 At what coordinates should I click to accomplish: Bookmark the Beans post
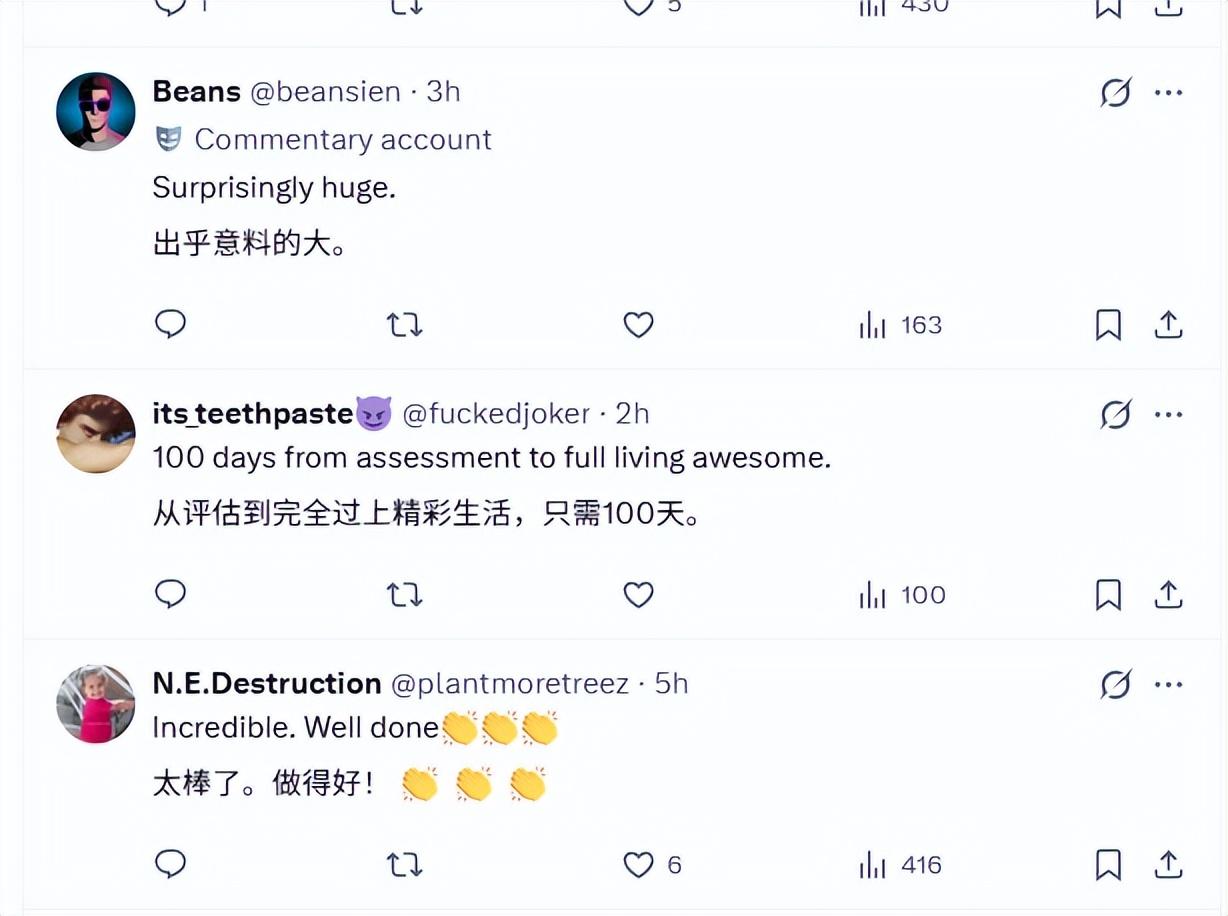[1108, 324]
